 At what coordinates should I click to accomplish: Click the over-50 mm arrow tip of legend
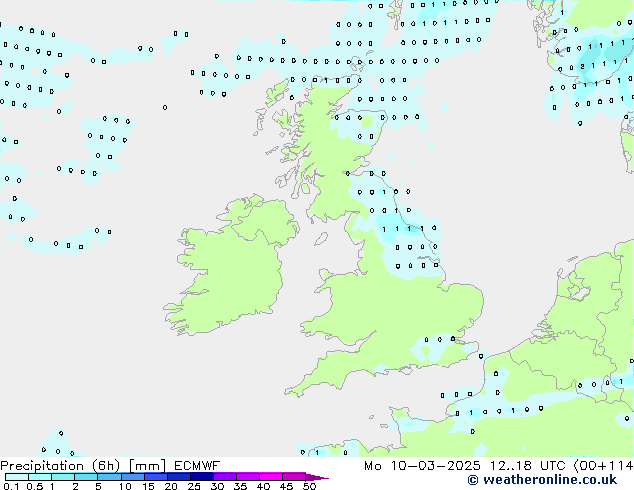[317, 477]
